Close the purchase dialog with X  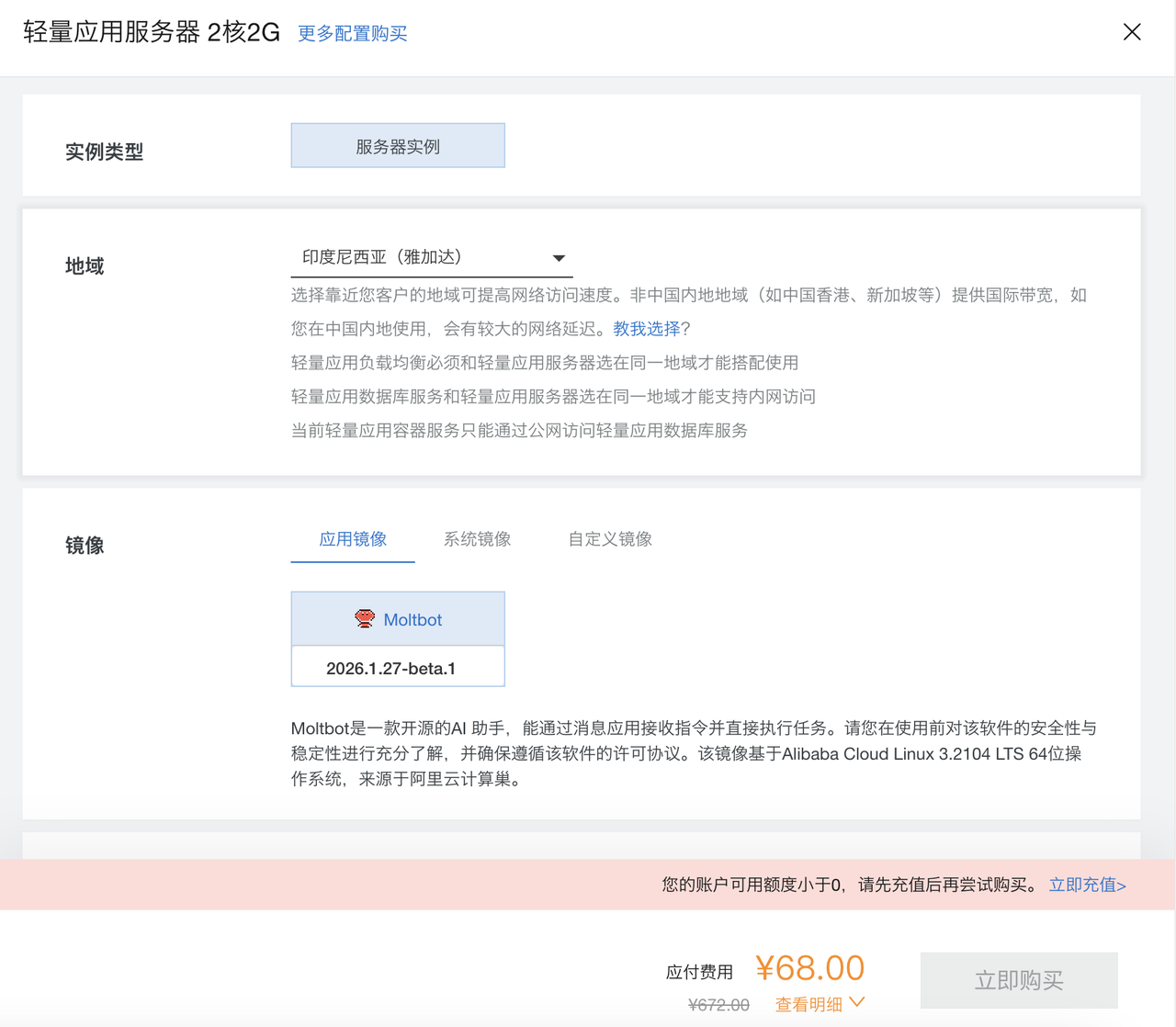click(x=1132, y=32)
